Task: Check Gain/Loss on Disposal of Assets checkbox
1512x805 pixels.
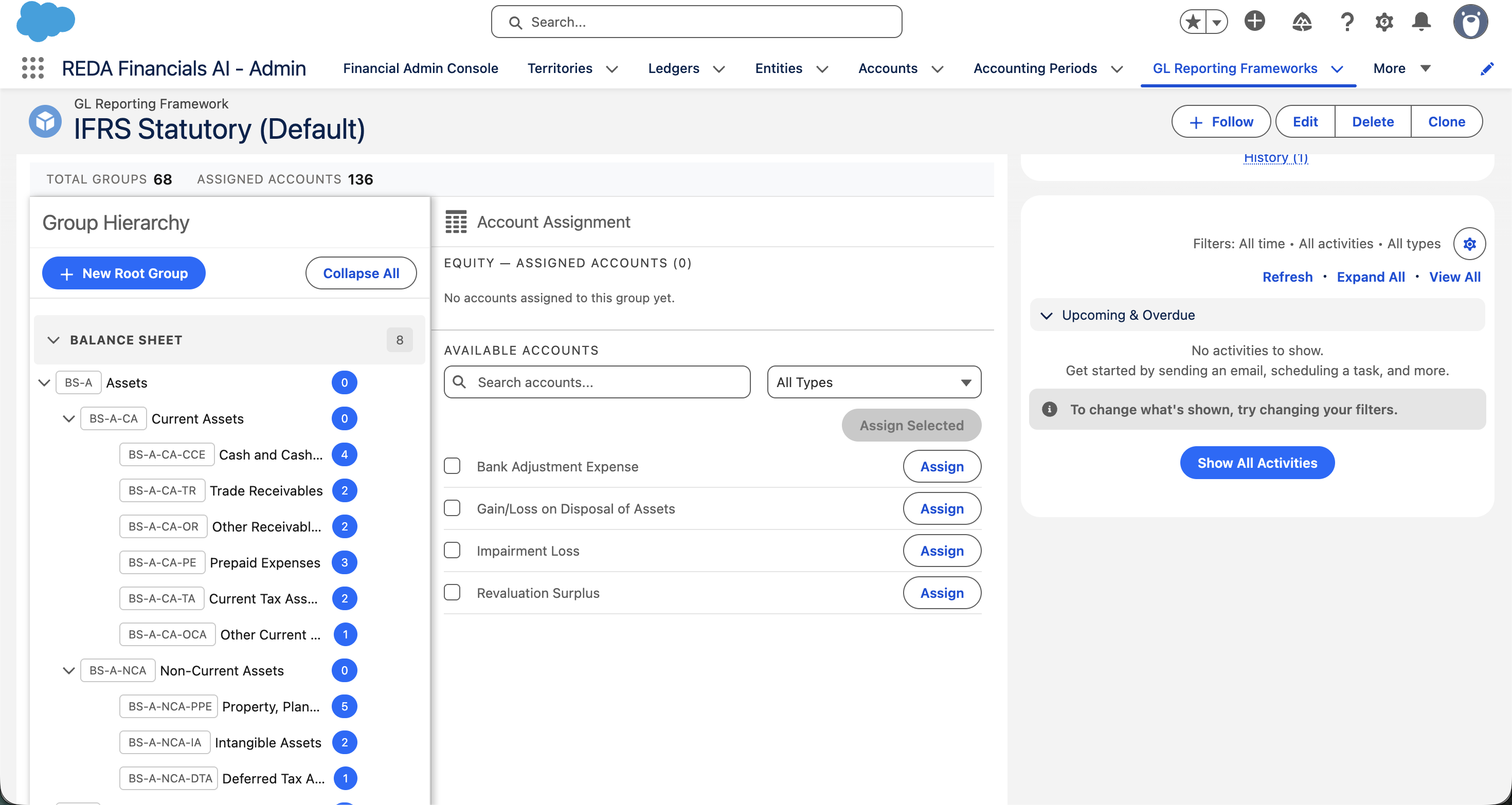Action: coord(452,508)
